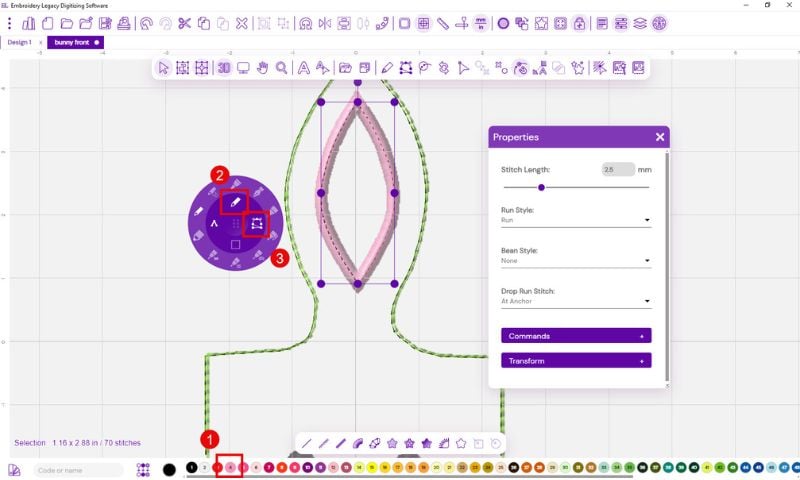Screen dimensions: 800x480
Task: Select the text lettering tool
Action: [x=303, y=68]
